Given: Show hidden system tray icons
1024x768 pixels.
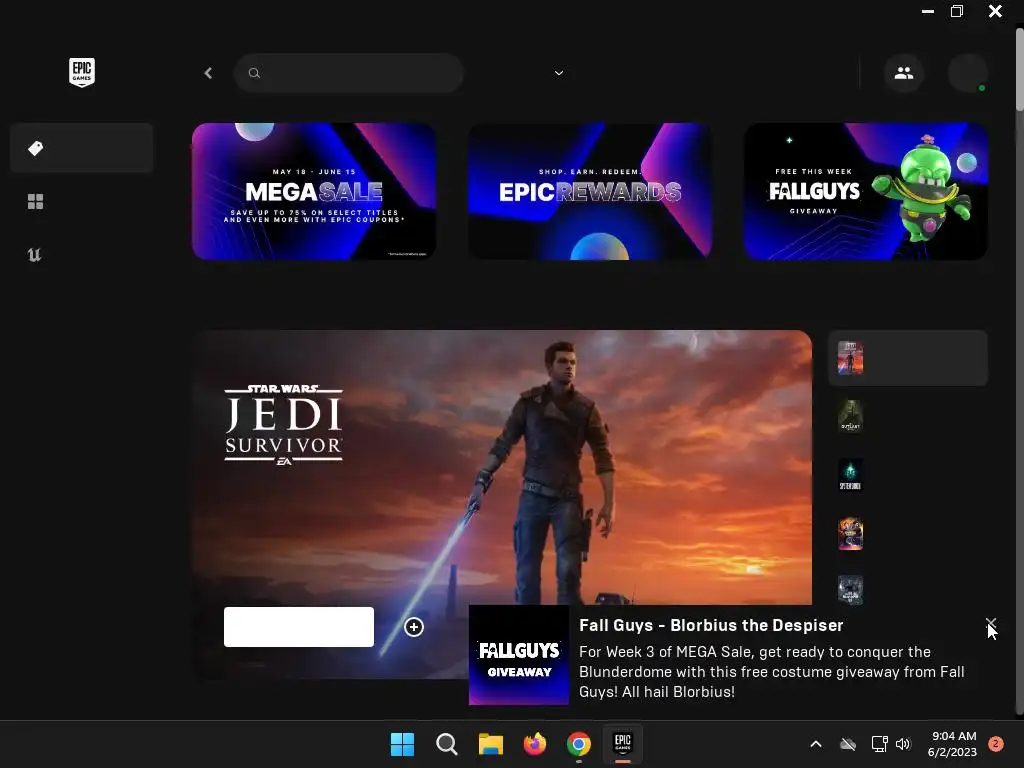Looking at the screenshot, I should (816, 744).
